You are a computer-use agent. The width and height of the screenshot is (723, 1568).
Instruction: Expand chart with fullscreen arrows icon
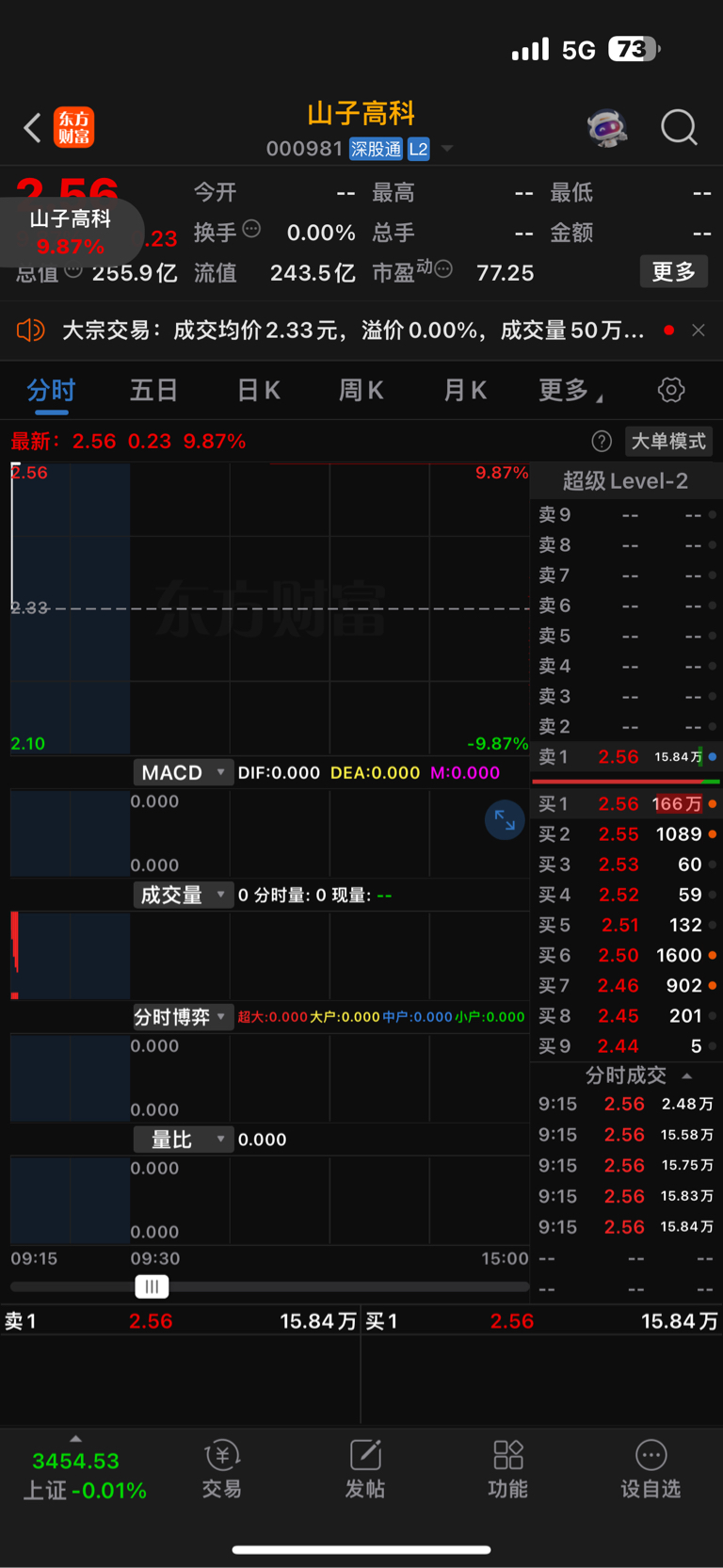pyautogui.click(x=505, y=820)
